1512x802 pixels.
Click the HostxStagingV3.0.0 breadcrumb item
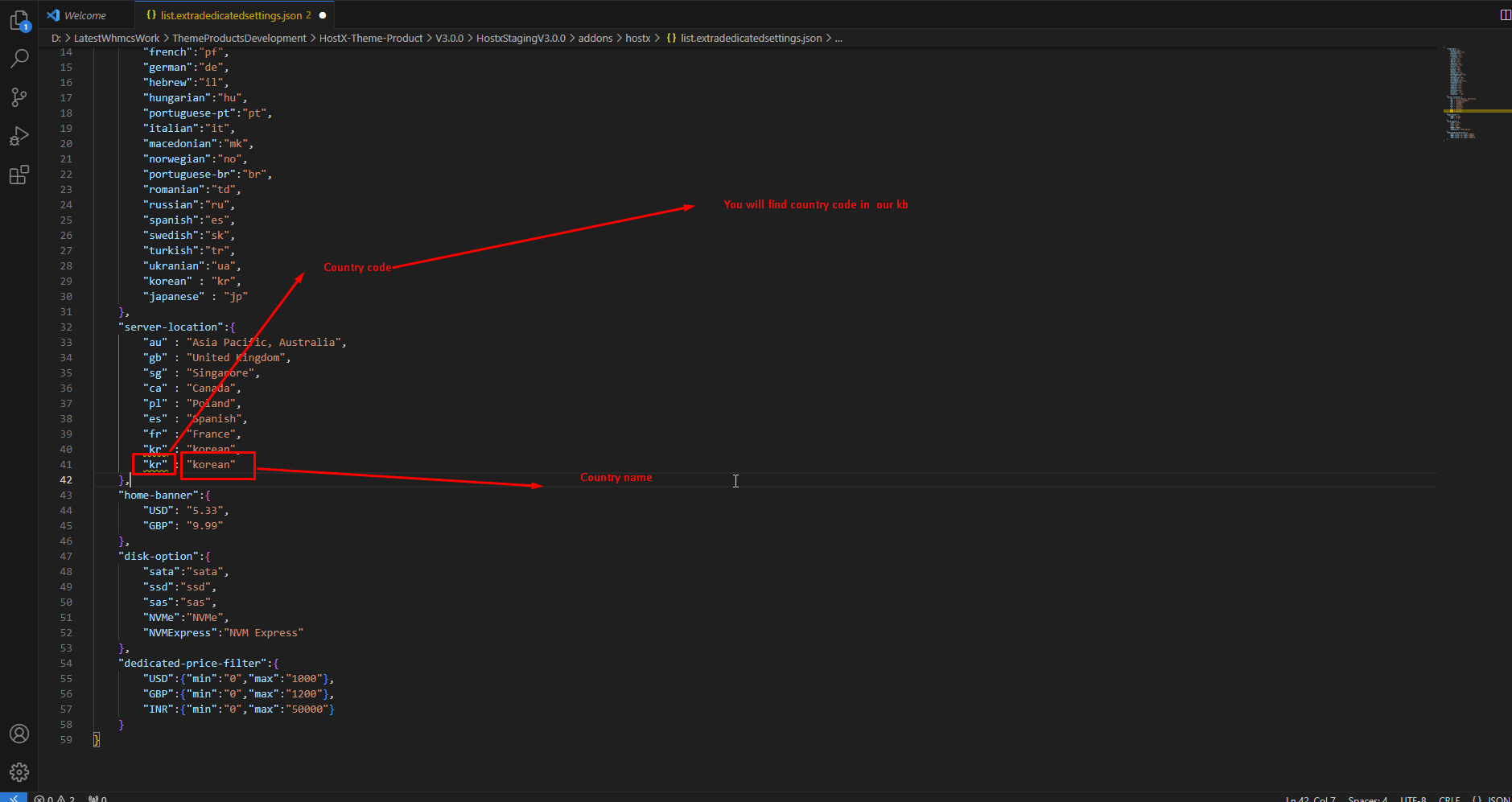click(521, 38)
